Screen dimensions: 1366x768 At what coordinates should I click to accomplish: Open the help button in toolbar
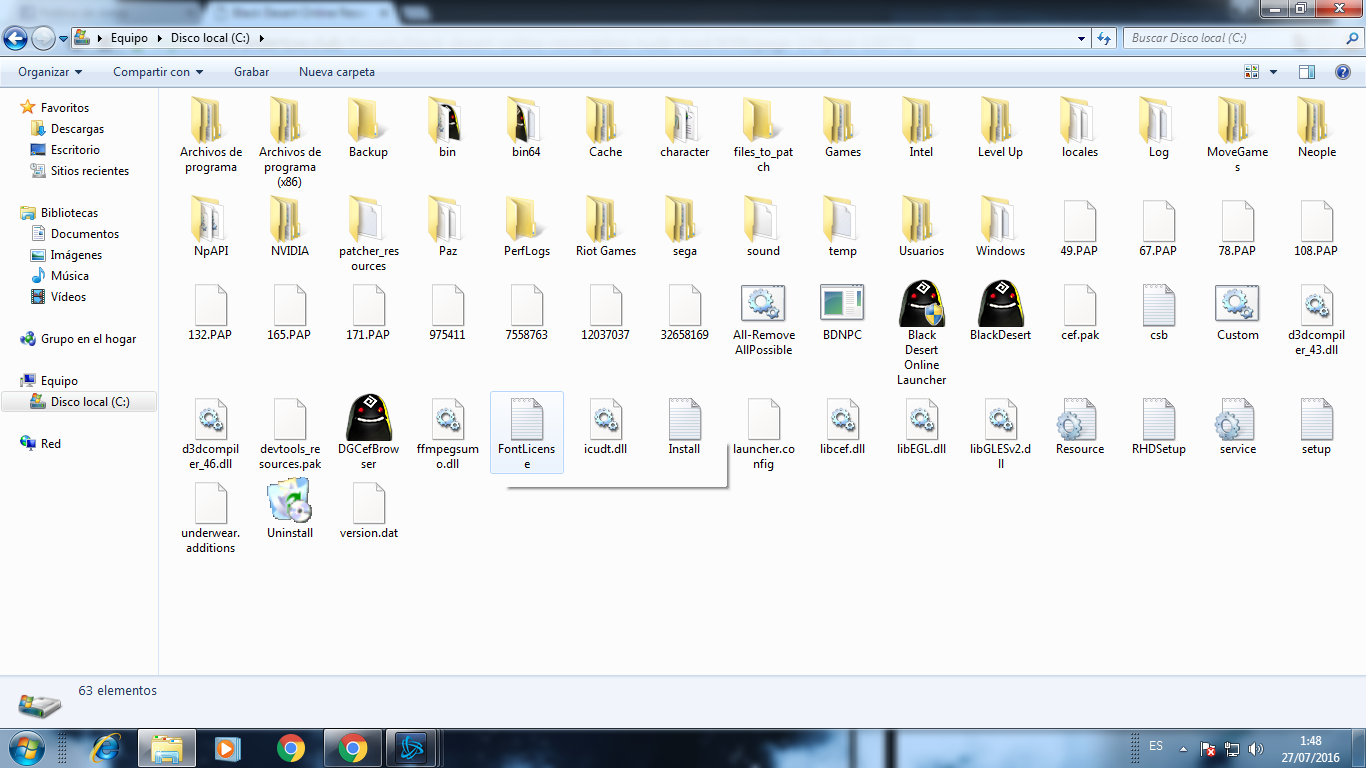pyautogui.click(x=1343, y=72)
